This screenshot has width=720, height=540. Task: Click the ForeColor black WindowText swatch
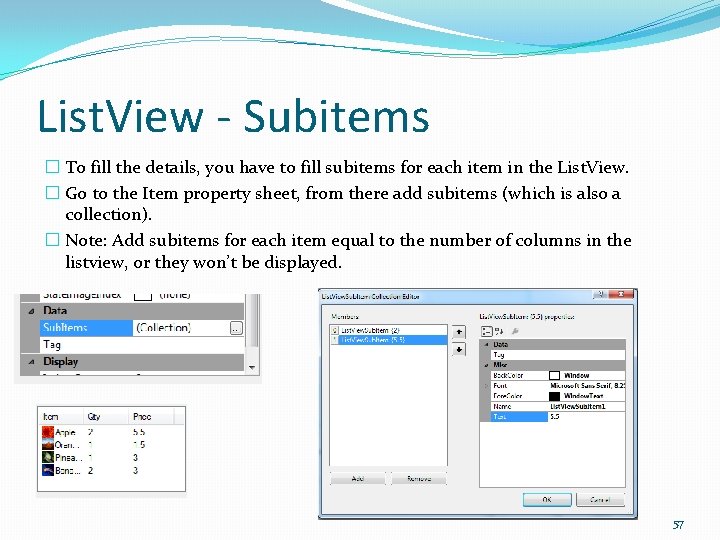(554, 396)
